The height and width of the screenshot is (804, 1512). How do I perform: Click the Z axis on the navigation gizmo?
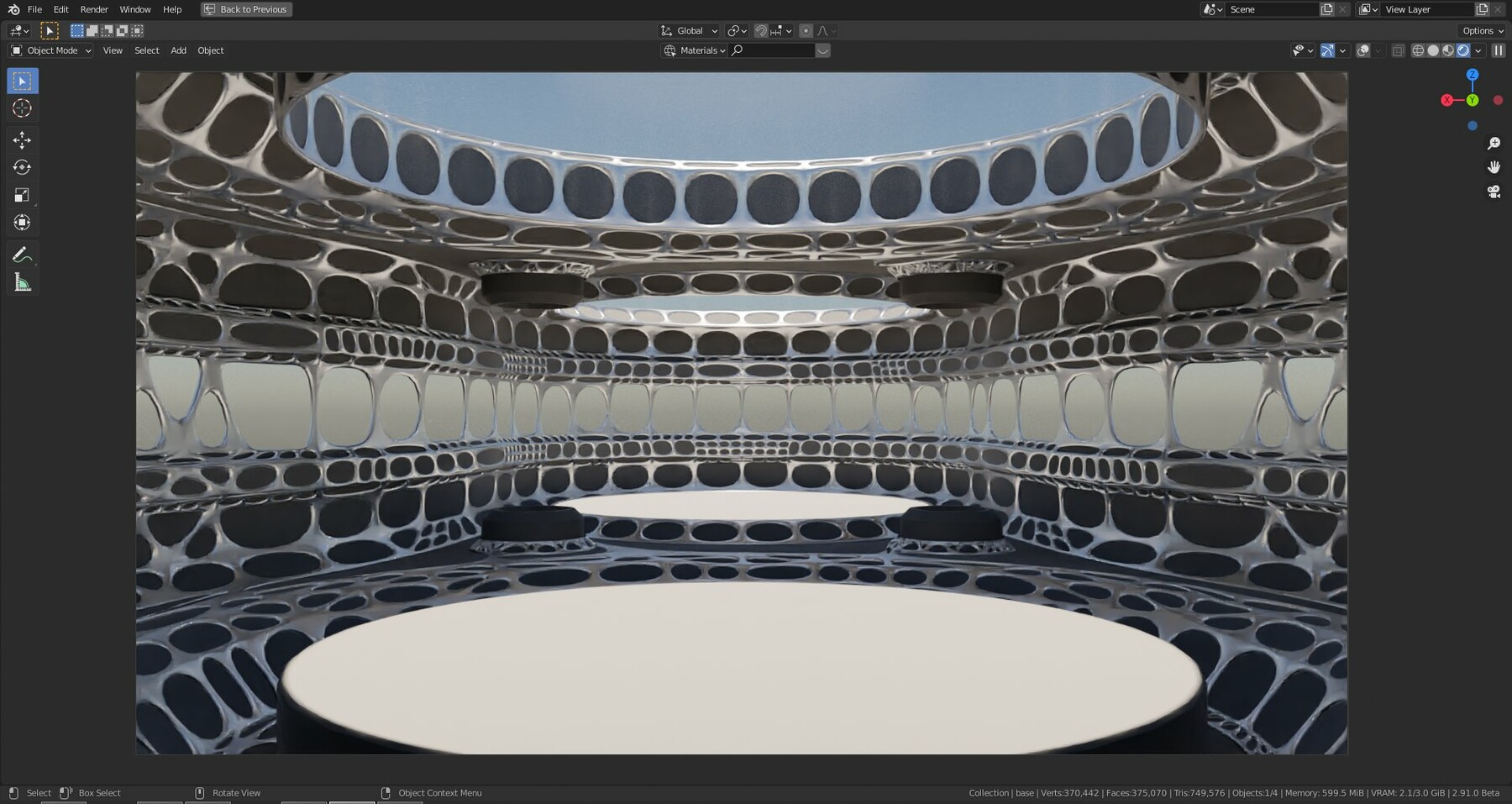(1473, 75)
